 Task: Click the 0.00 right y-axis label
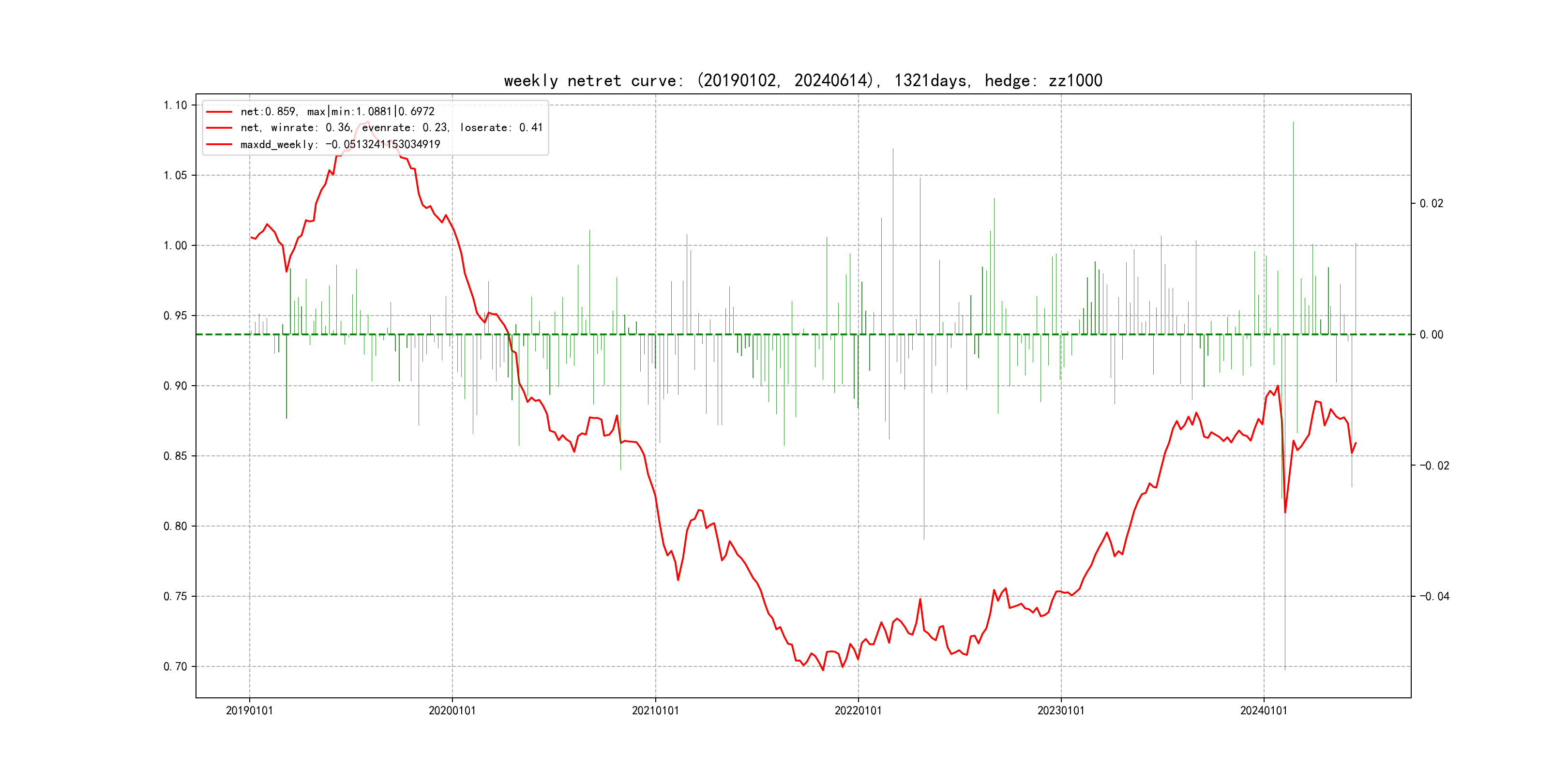pyautogui.click(x=1431, y=335)
